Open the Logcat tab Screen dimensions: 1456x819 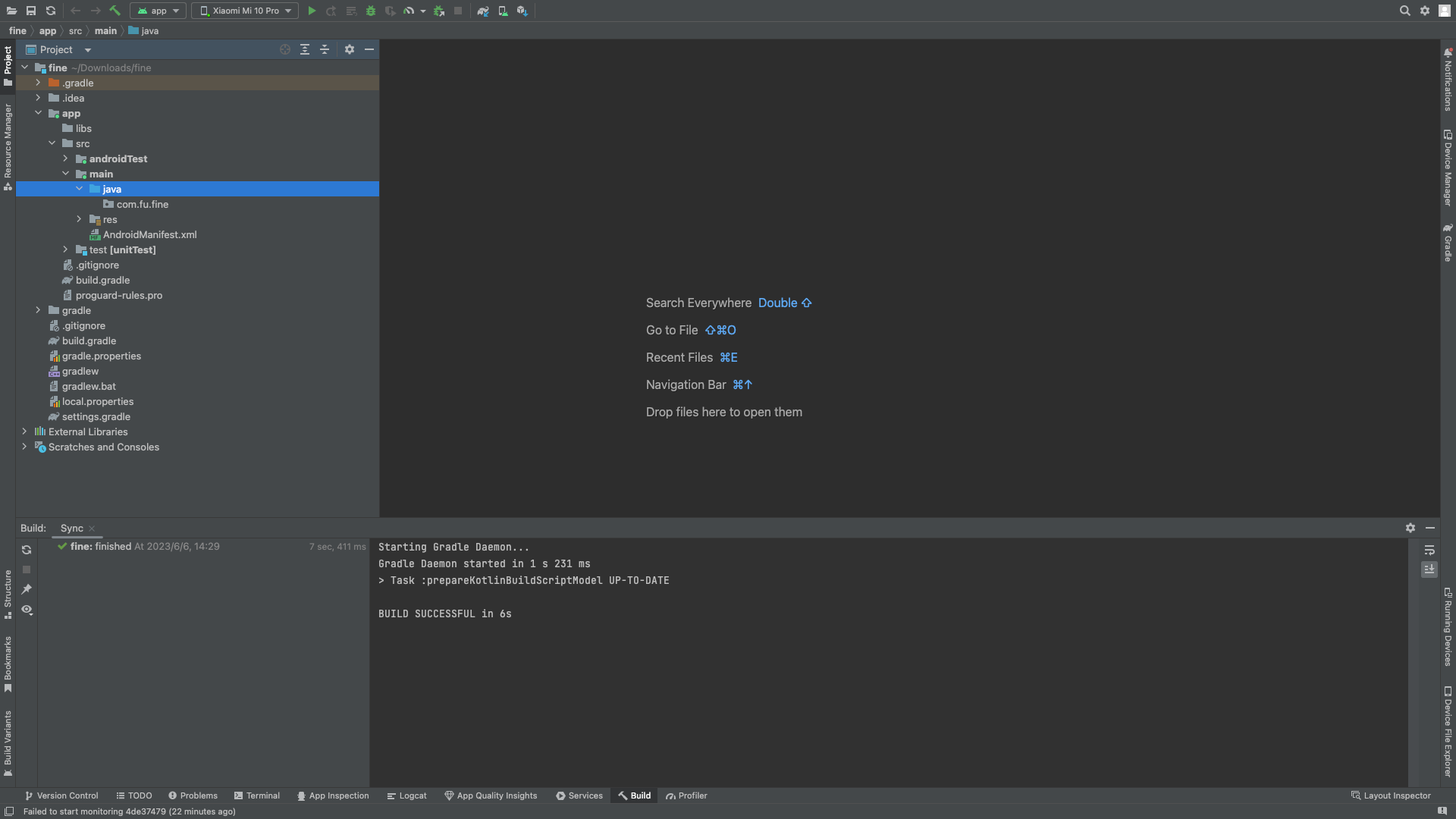(x=406, y=795)
